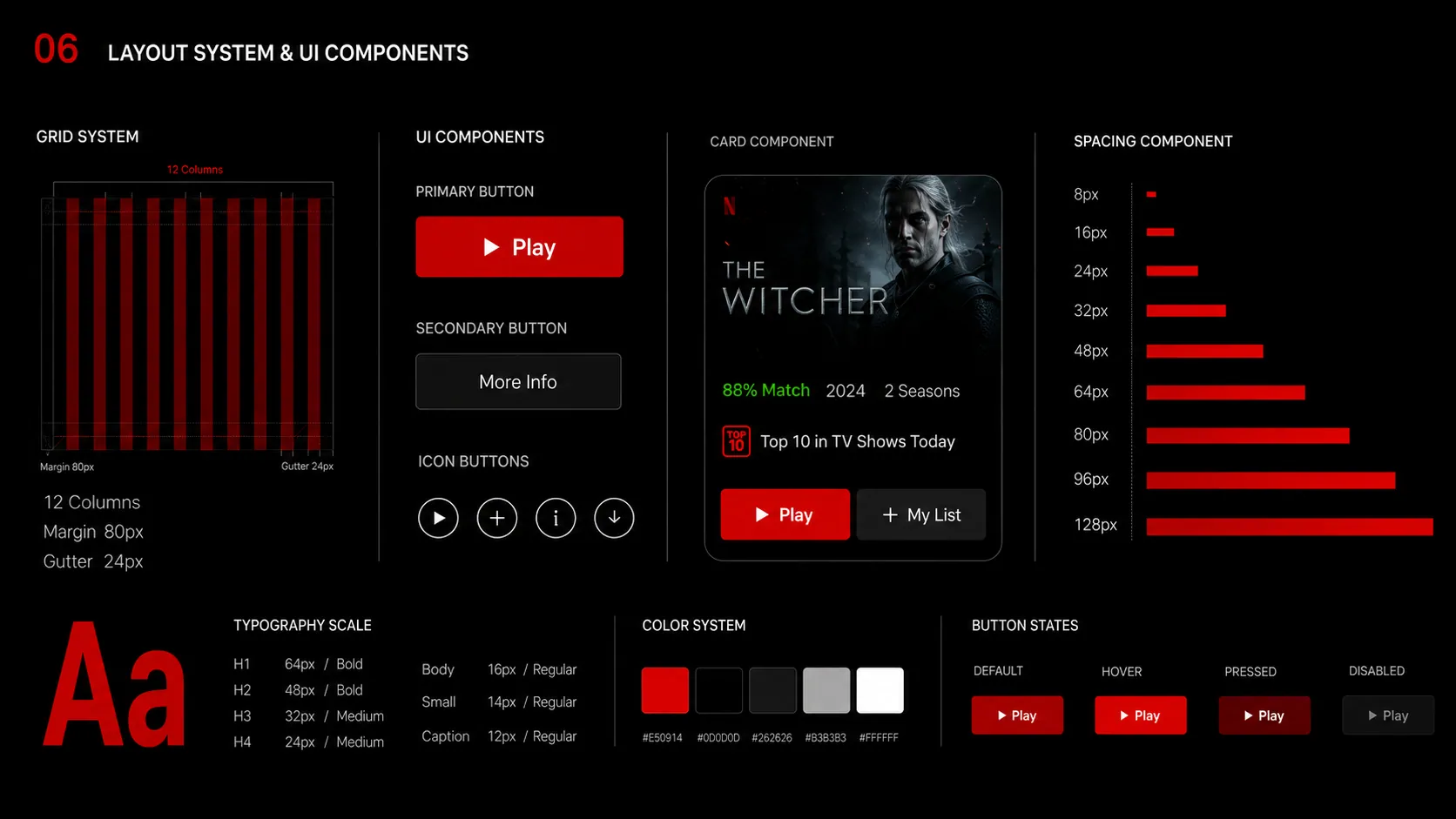Click Play button inside Witcher card
This screenshot has height=819, width=1456.
coord(785,514)
